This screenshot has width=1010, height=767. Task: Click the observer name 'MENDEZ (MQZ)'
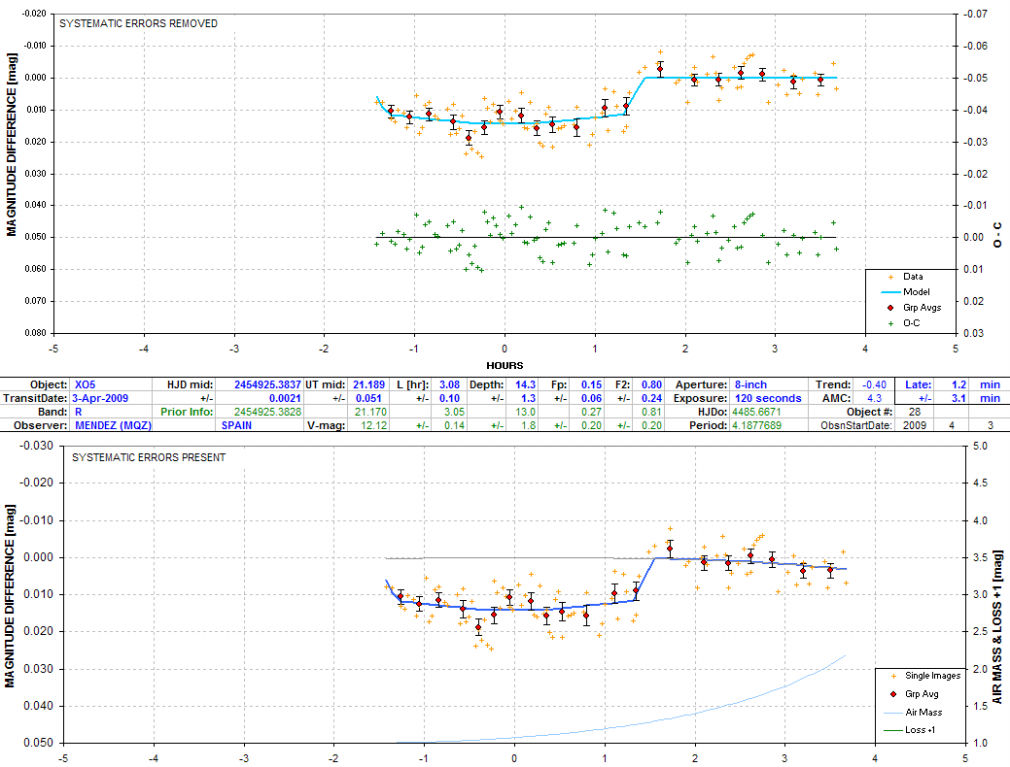[x=113, y=425]
